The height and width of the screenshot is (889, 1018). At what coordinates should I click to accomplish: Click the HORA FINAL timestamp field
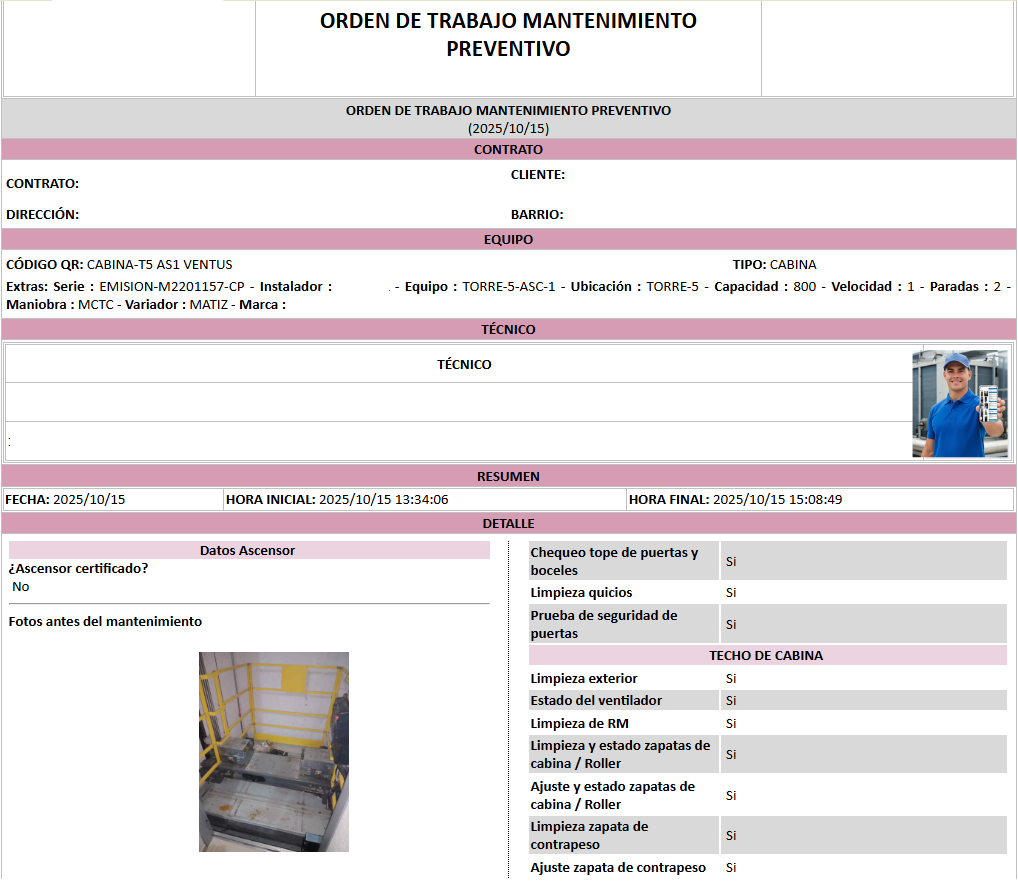pyautogui.click(x=734, y=500)
